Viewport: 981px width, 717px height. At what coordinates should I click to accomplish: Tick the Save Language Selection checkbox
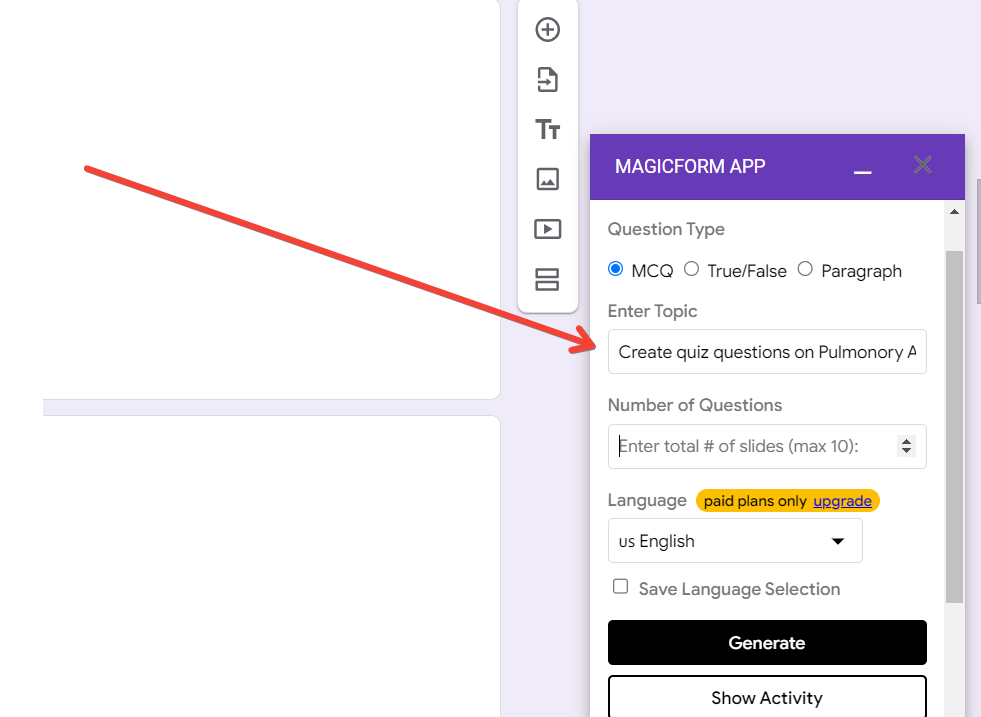621,587
